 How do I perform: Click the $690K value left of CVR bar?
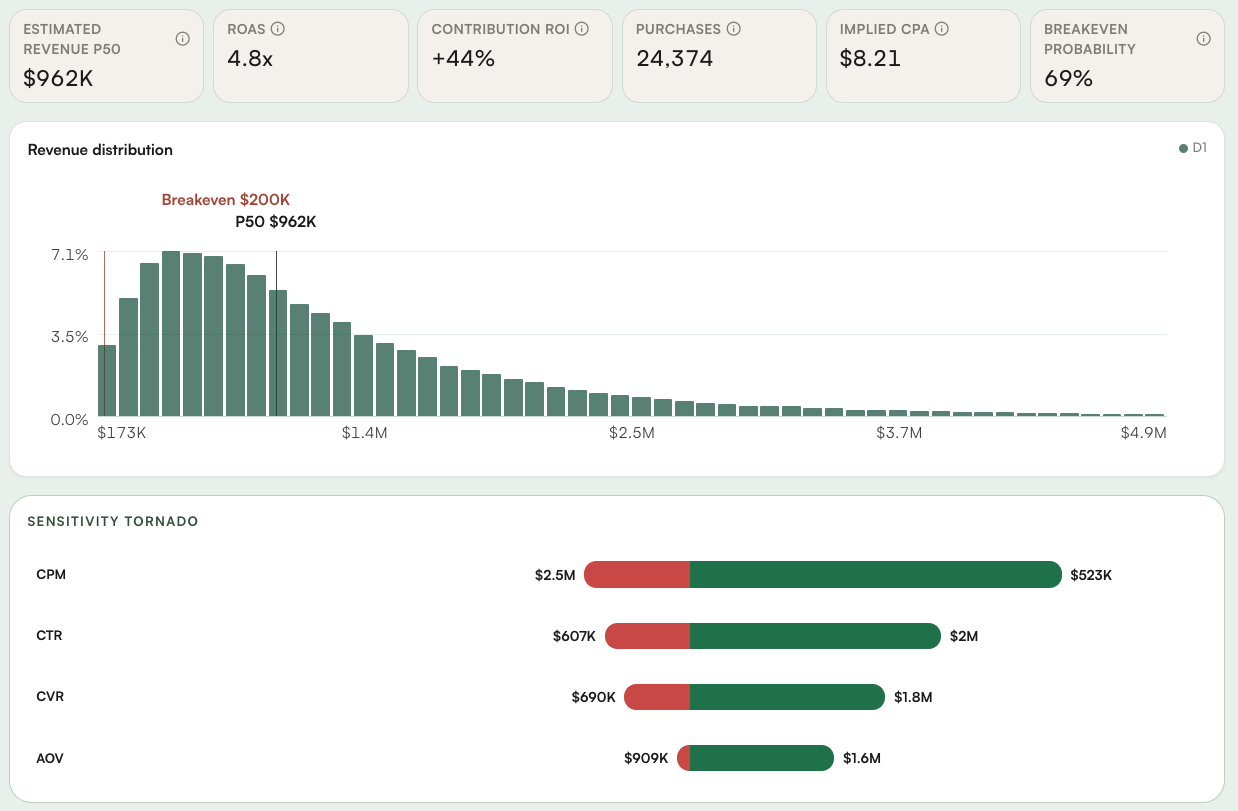coord(594,697)
